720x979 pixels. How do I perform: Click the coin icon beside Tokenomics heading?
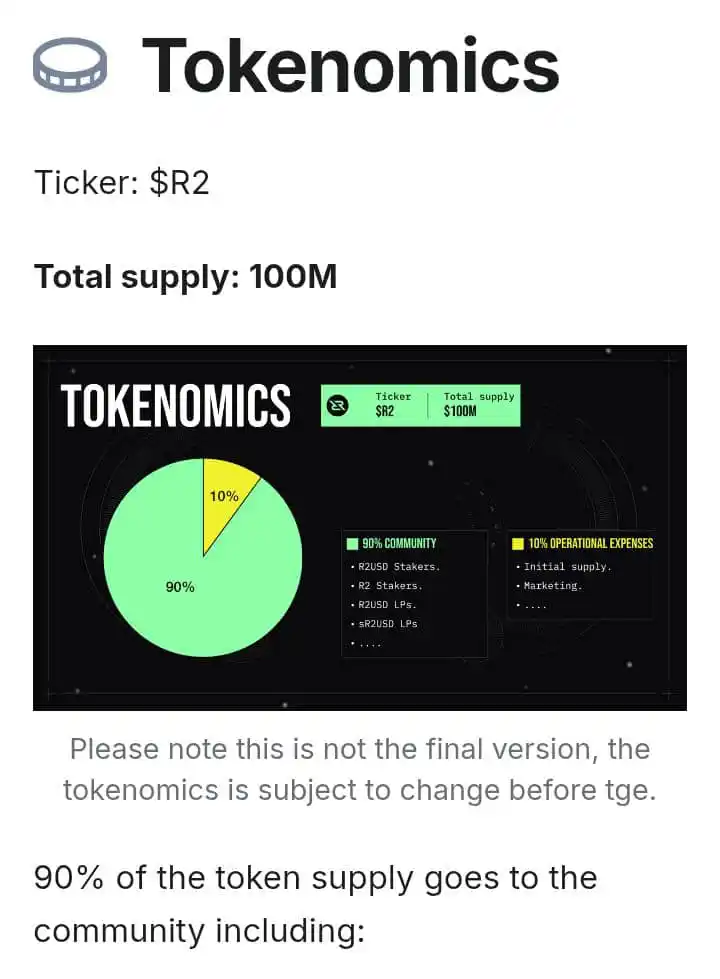coord(69,65)
